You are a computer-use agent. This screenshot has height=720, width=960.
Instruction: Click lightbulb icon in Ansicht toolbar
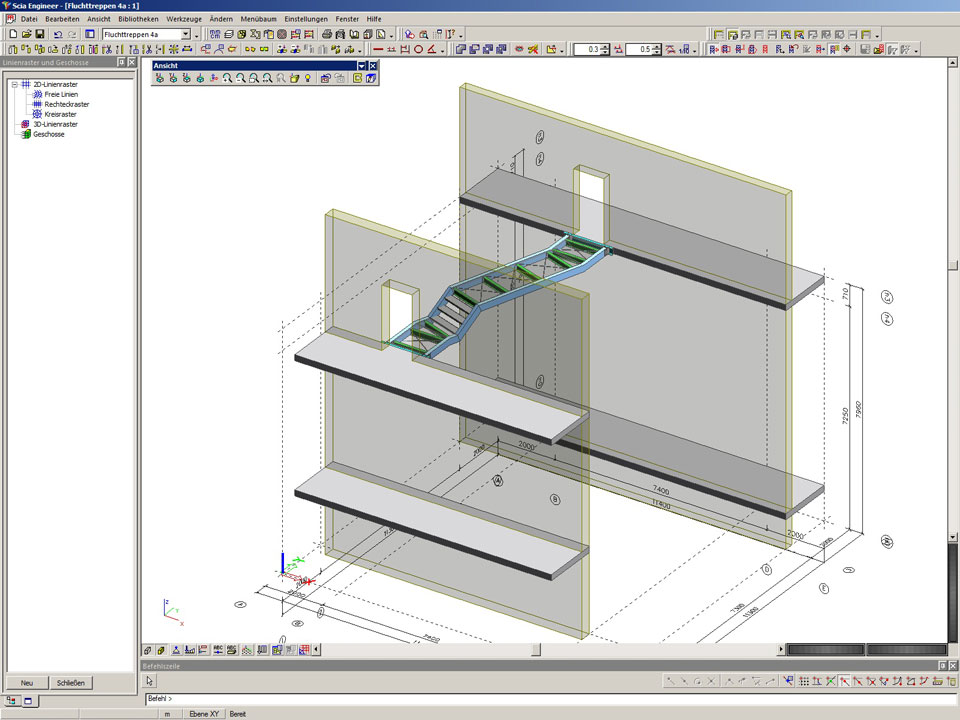tap(308, 78)
